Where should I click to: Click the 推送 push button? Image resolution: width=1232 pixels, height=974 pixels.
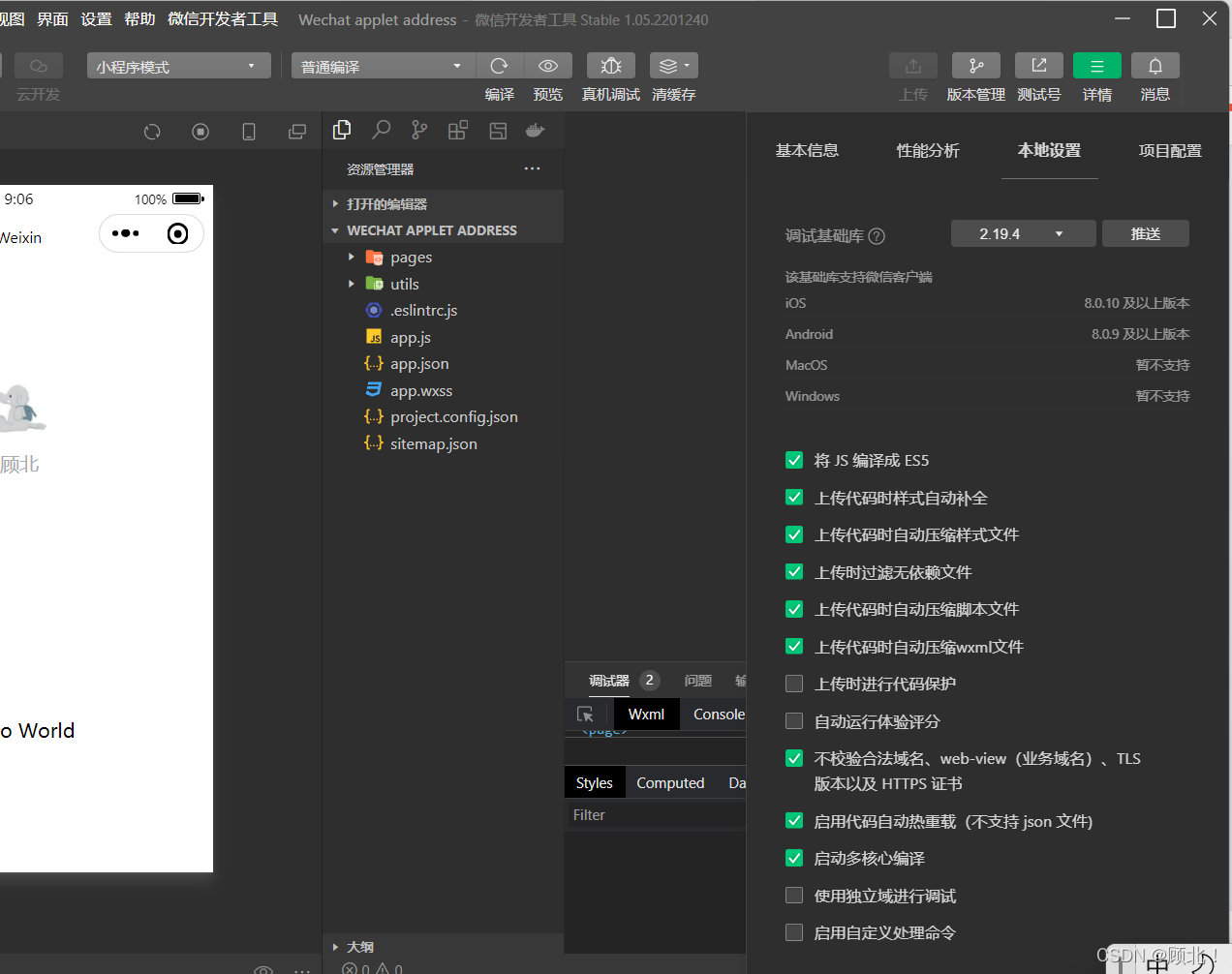[1145, 233]
